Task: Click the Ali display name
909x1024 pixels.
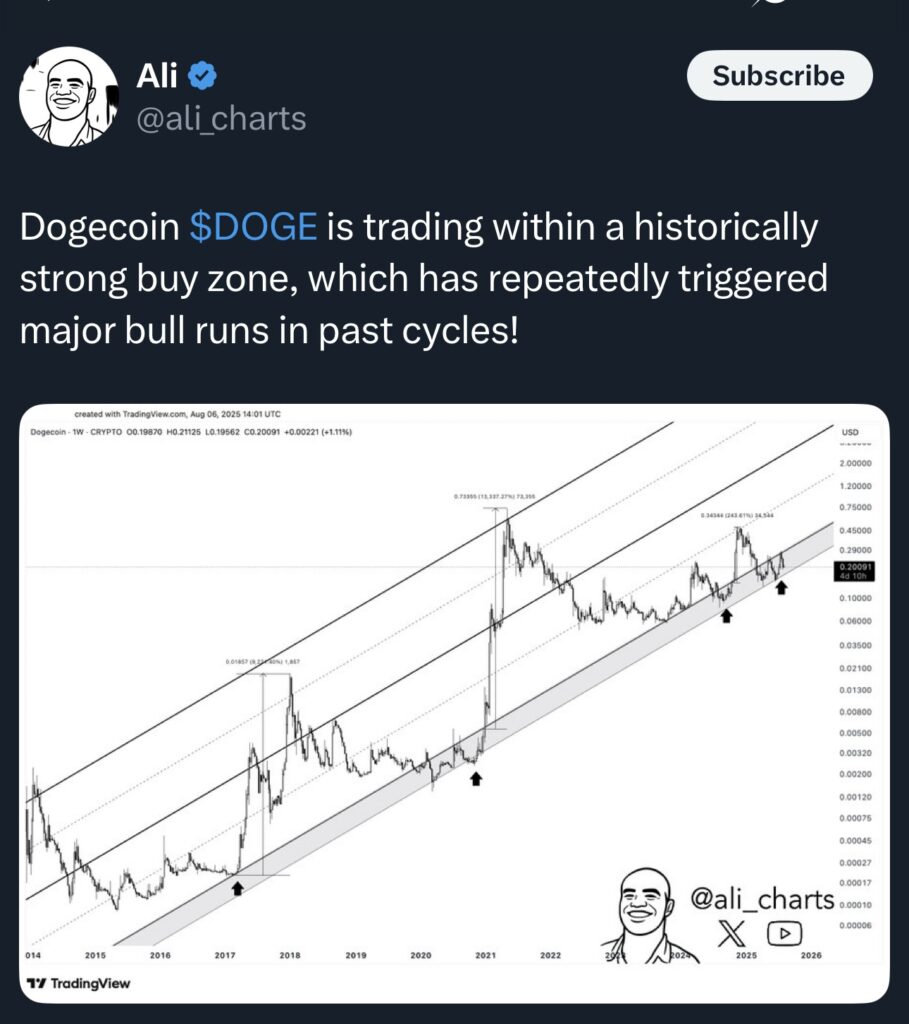Action: point(155,75)
